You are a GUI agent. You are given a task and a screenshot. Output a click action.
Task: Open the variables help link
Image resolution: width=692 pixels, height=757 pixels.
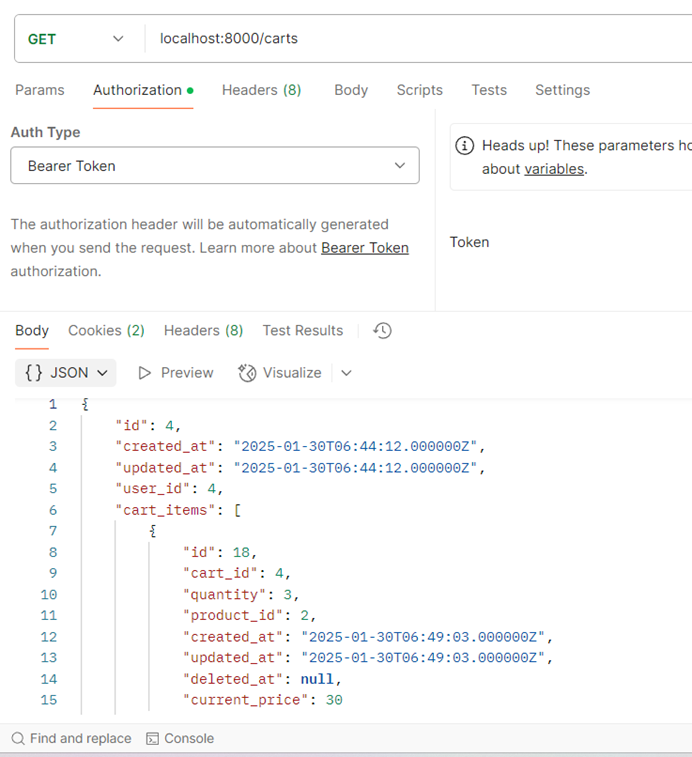point(553,169)
